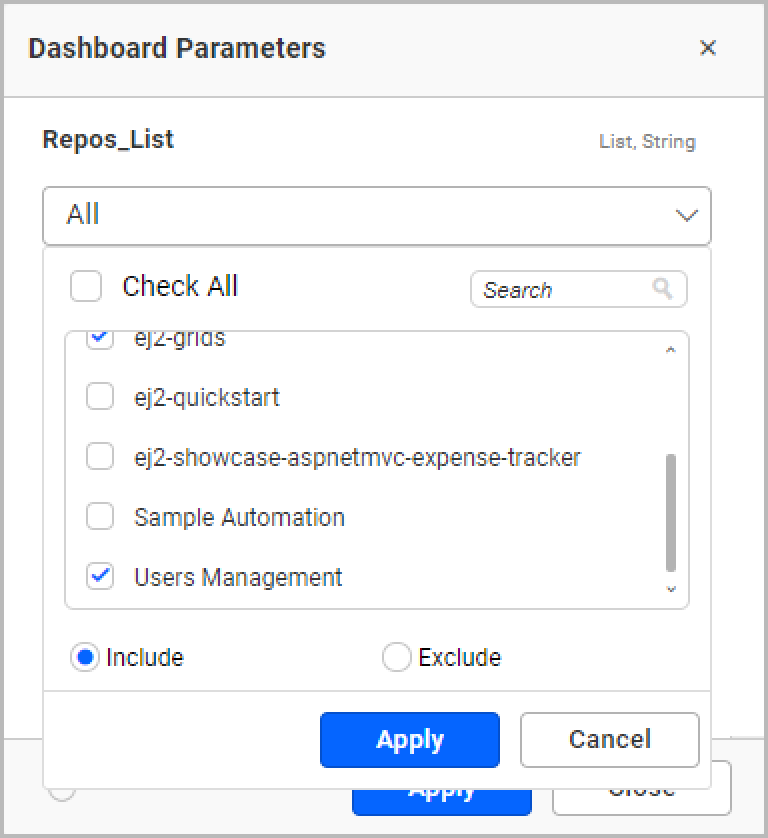Enable the Check All checkbox
The width and height of the screenshot is (768, 838).
tap(86, 286)
